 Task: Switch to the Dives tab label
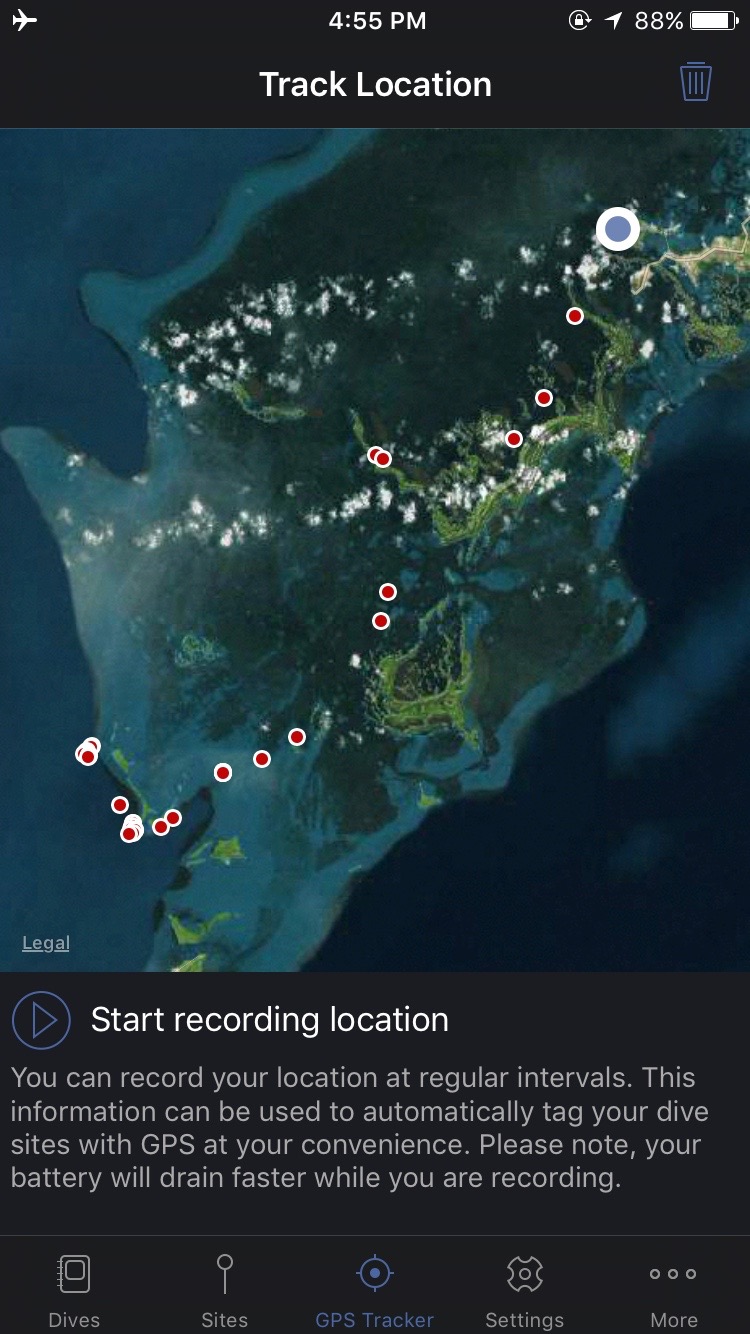coord(75,1320)
